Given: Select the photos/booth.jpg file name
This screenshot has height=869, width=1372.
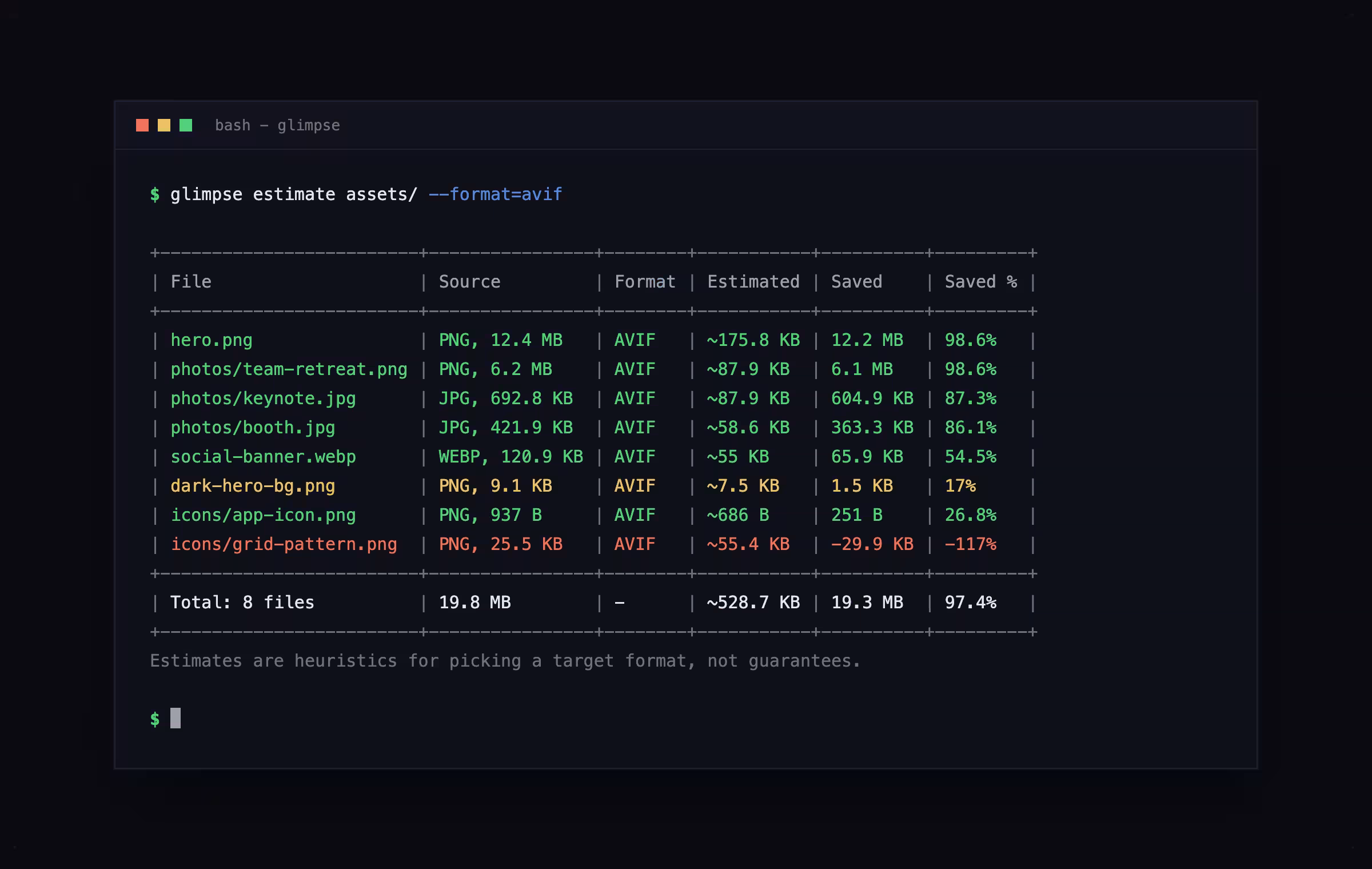Looking at the screenshot, I should click(x=253, y=428).
